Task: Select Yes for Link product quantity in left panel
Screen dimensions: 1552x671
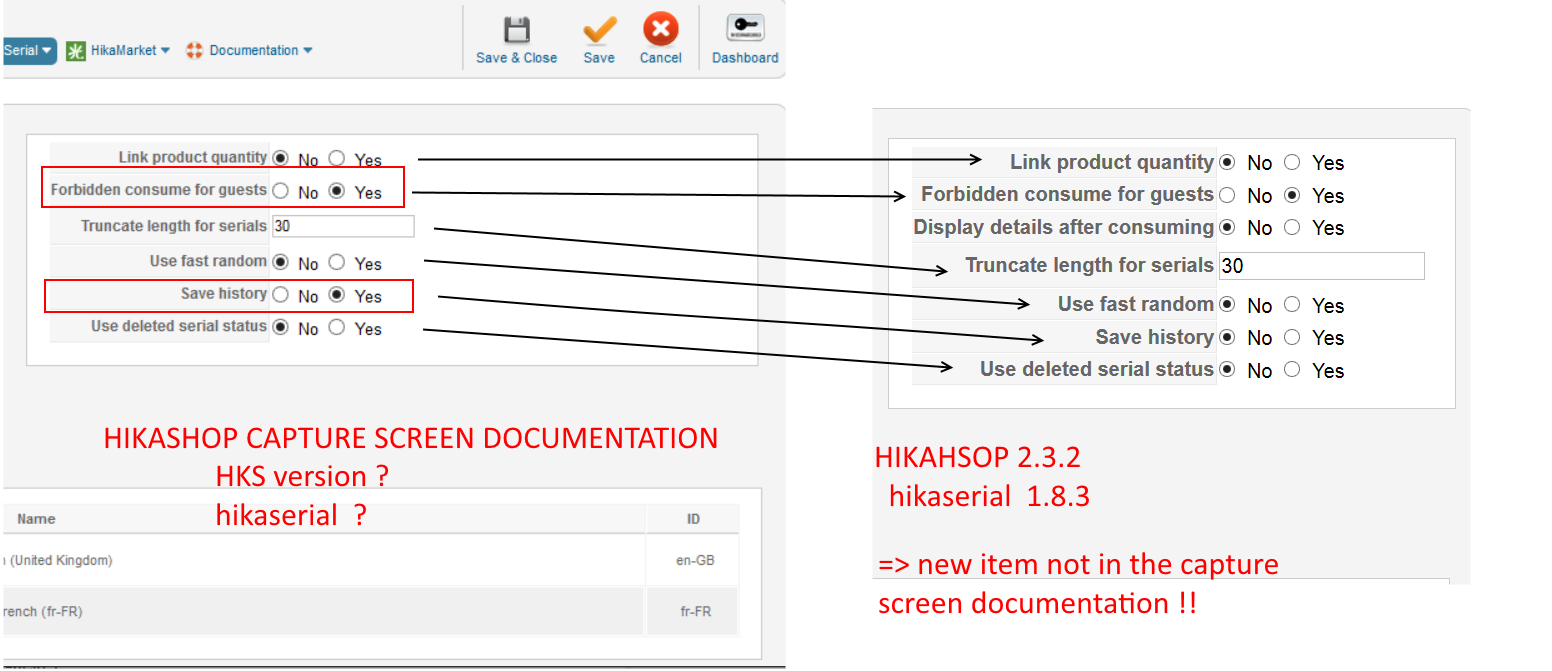Action: (x=336, y=158)
